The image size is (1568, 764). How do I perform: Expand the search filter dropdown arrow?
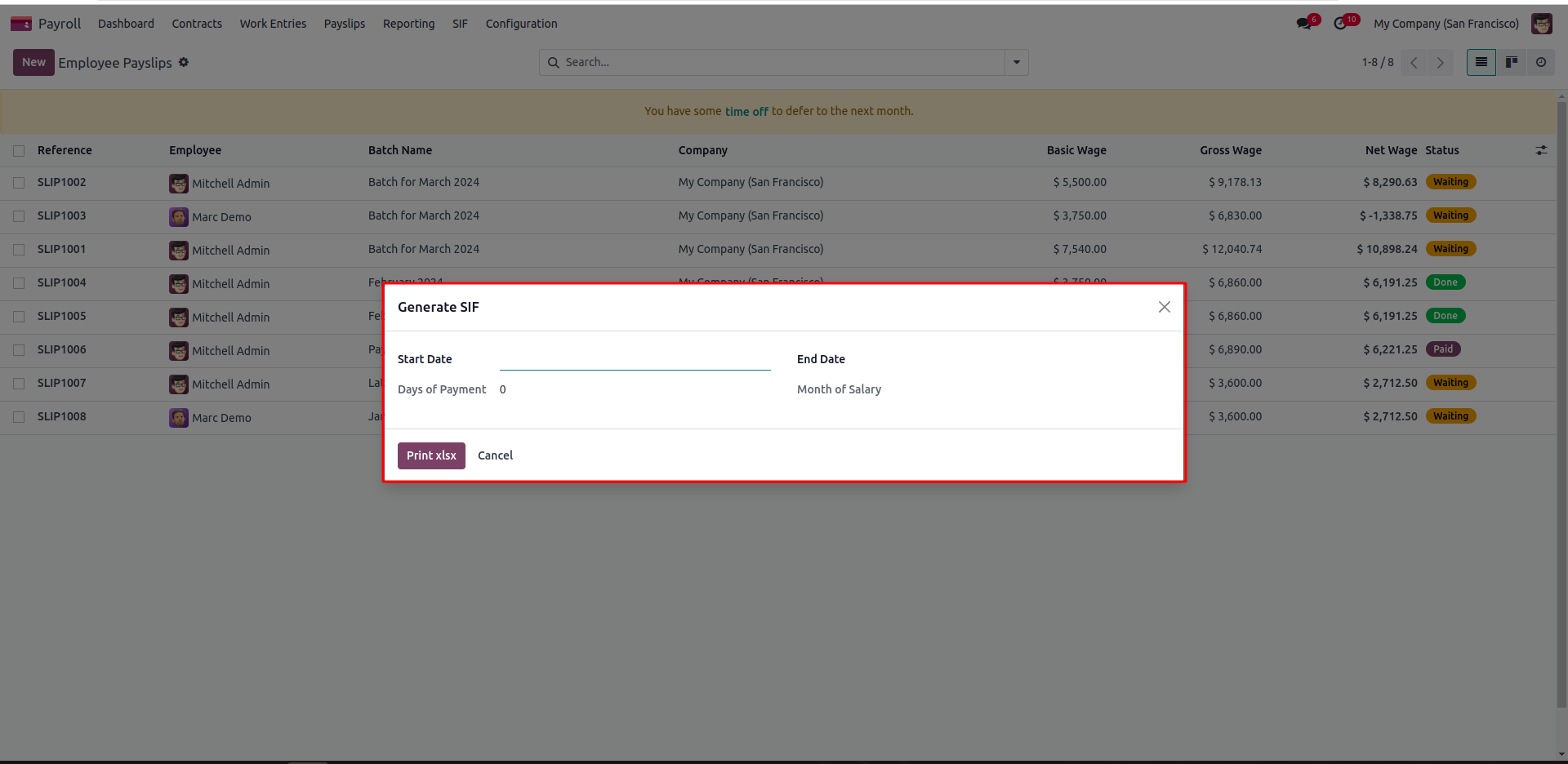1016,62
